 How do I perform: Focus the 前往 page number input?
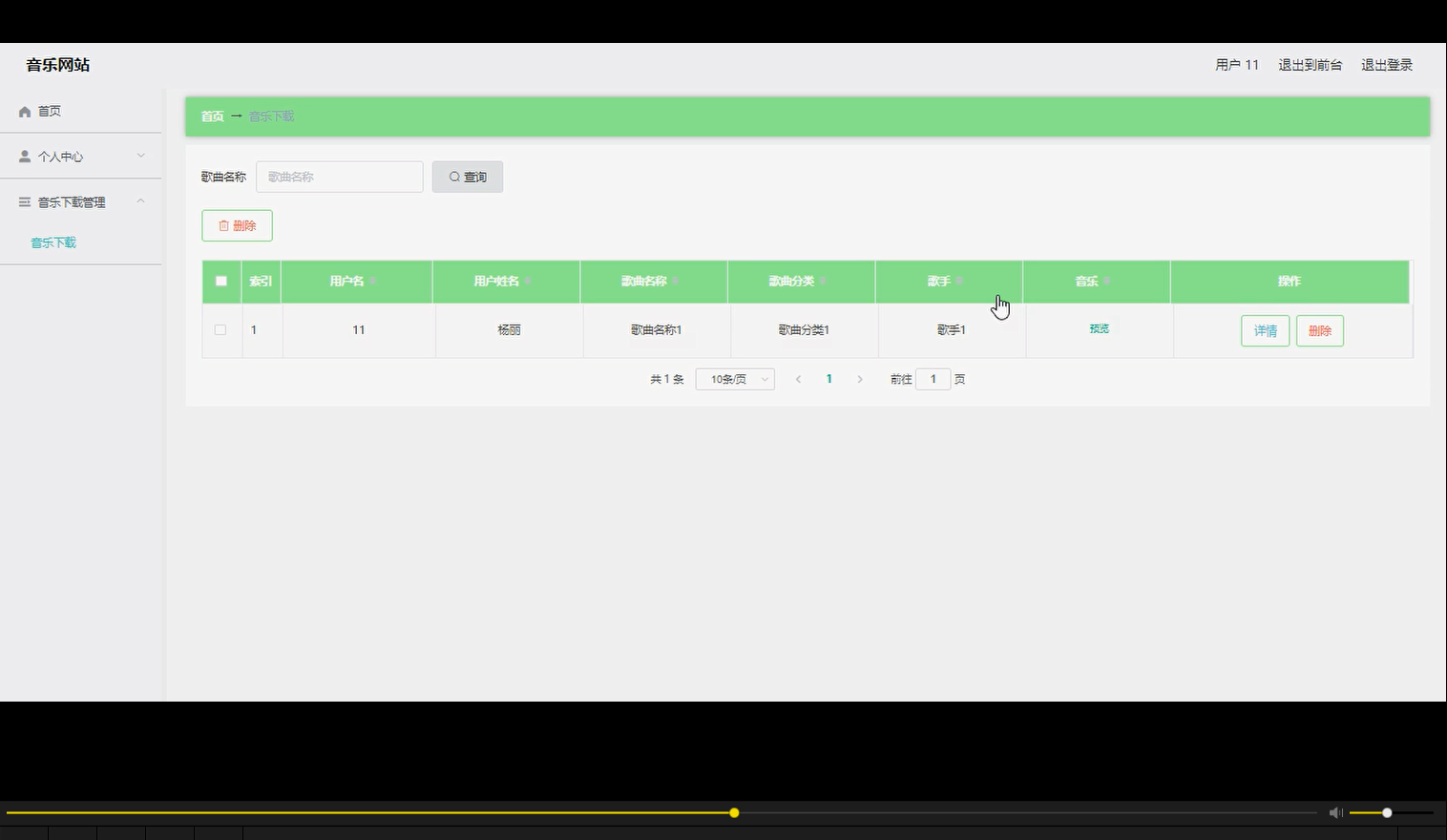[933, 379]
